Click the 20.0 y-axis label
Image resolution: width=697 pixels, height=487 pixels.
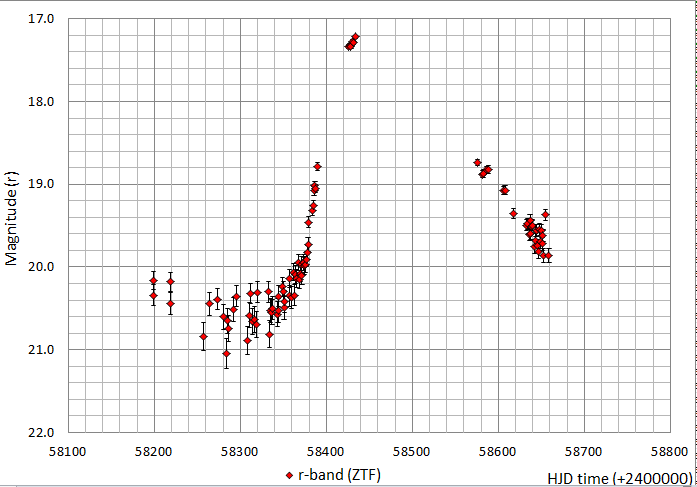click(41, 267)
